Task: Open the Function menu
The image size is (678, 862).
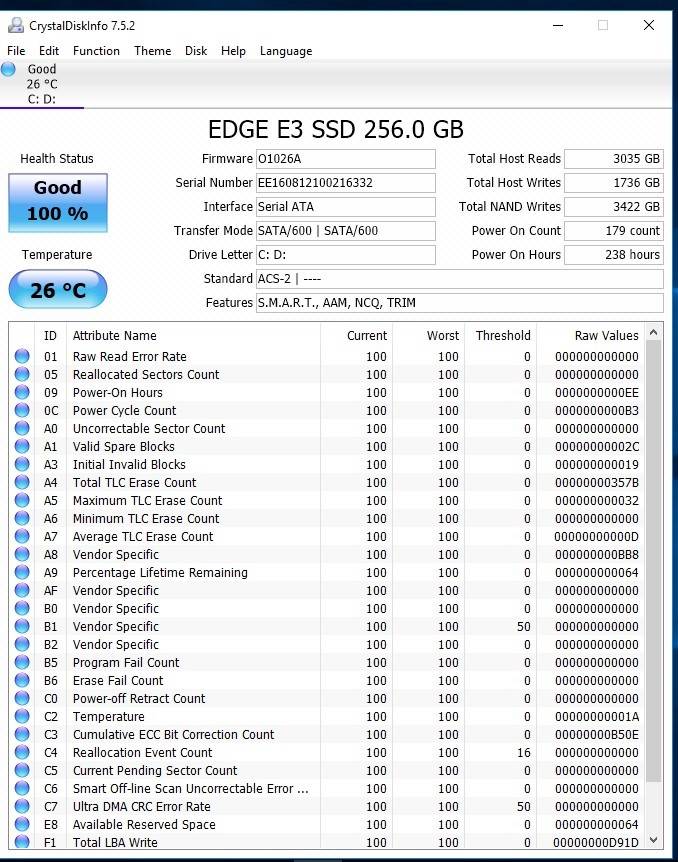Action: tap(96, 51)
